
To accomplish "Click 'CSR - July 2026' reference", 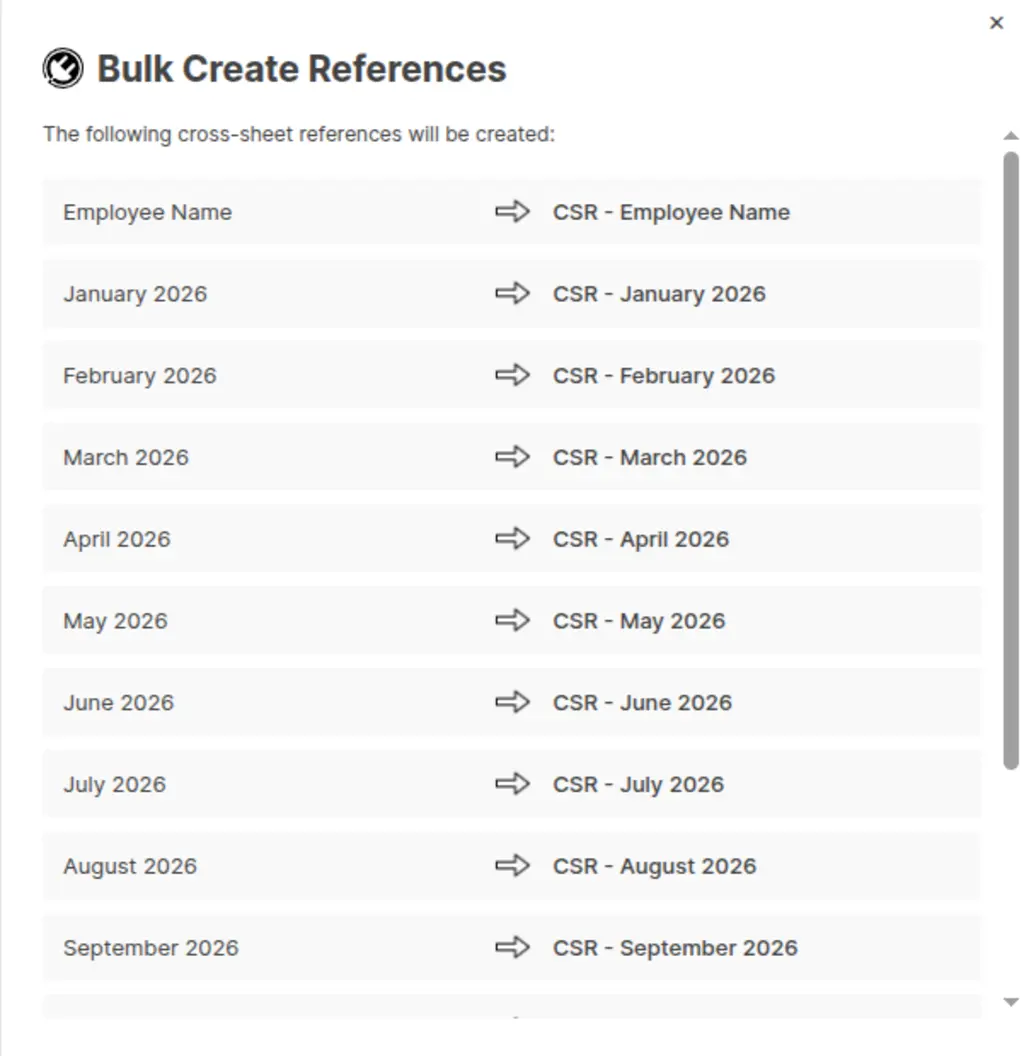I will click(x=639, y=785).
